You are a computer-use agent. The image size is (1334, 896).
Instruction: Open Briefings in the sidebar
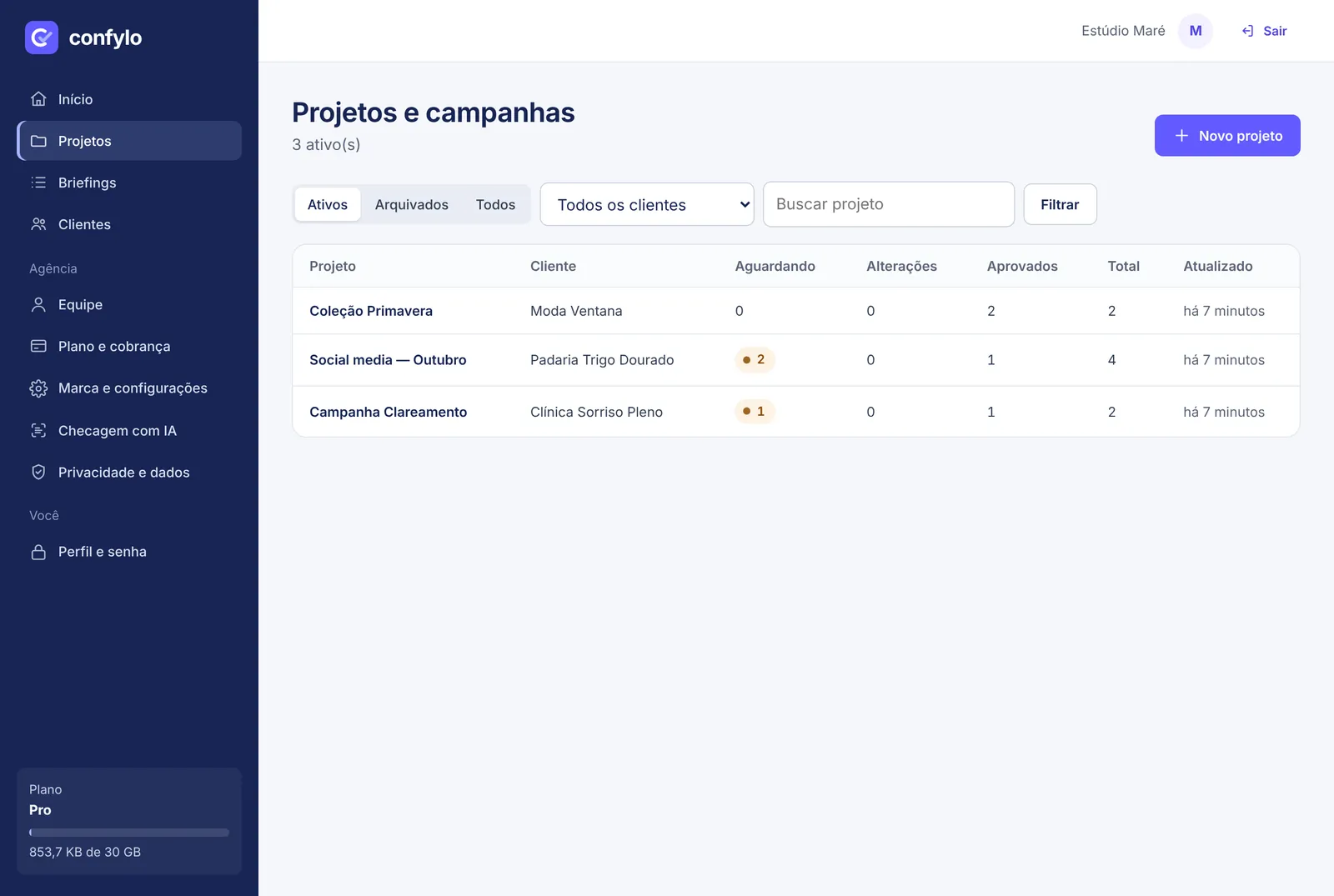129,183
